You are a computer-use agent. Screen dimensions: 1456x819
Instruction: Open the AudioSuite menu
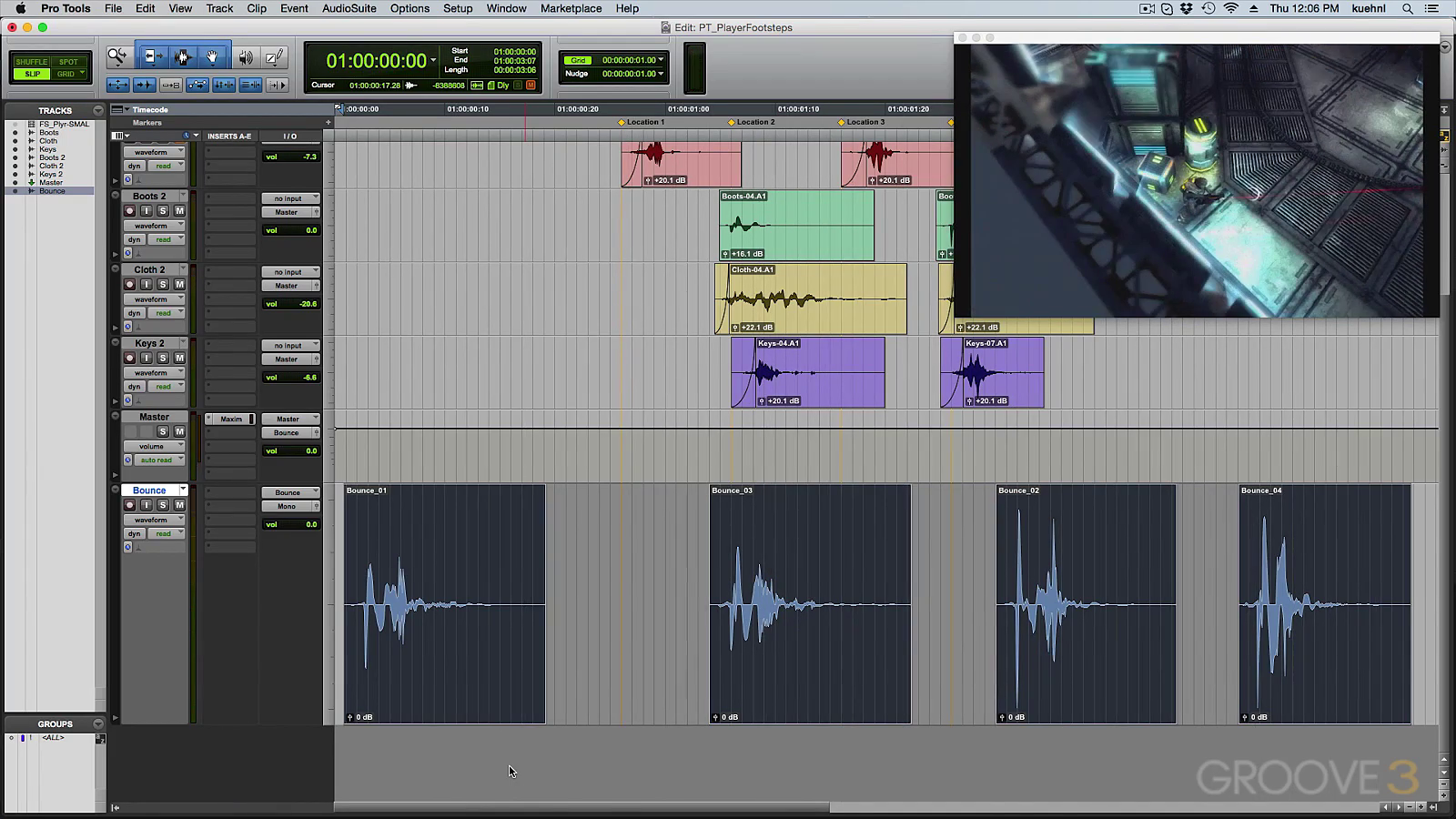point(349,8)
